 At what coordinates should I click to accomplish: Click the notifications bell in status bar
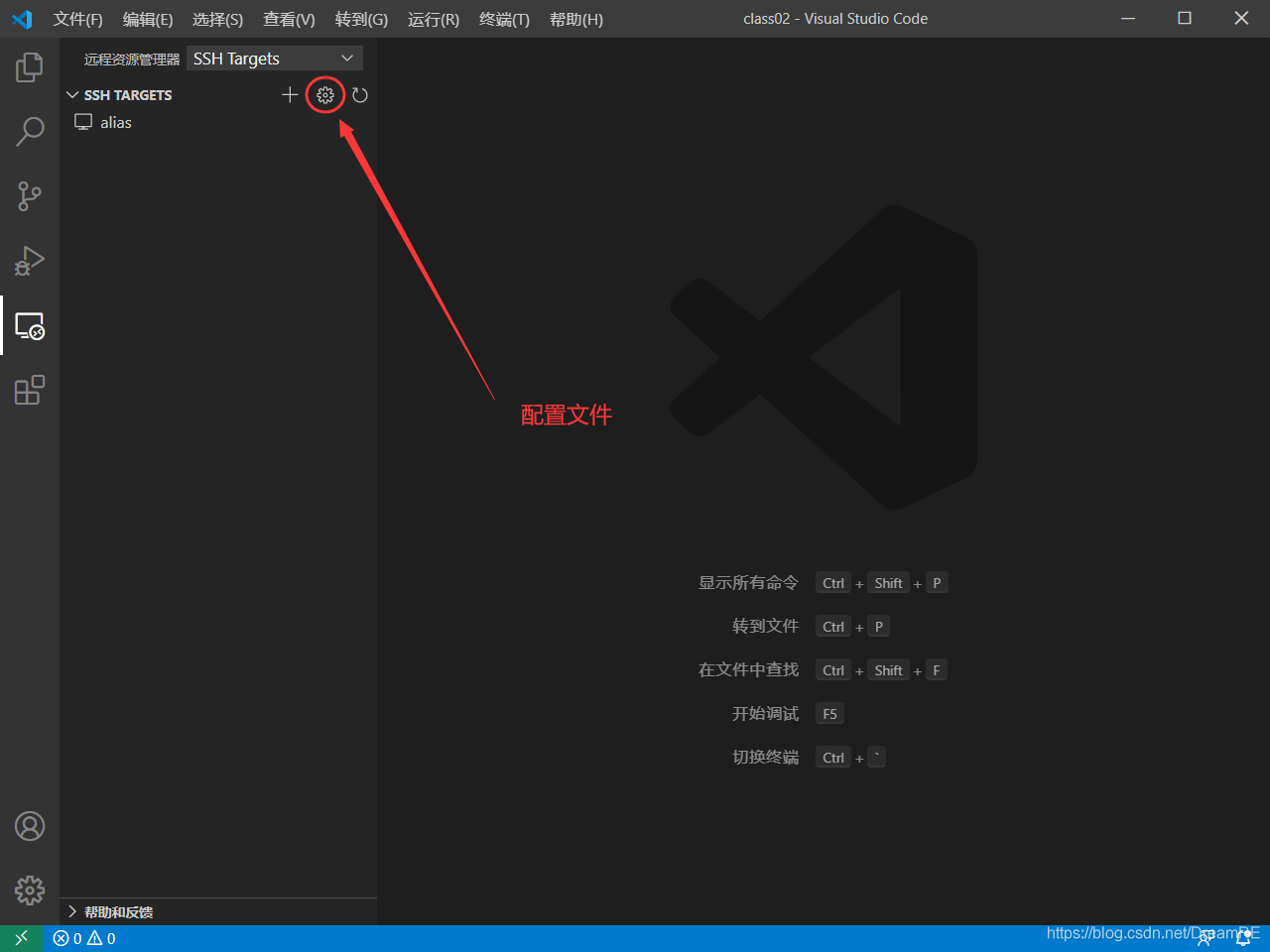(x=1243, y=938)
